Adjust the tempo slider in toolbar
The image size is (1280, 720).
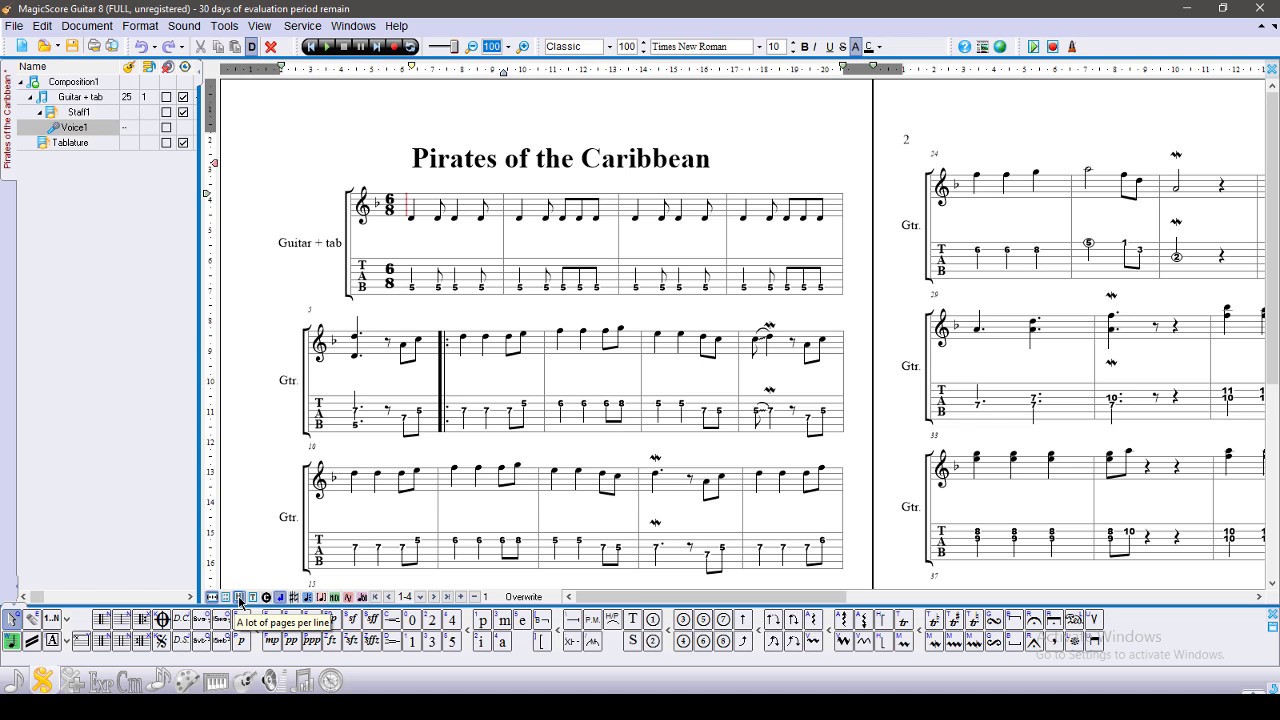click(443, 47)
